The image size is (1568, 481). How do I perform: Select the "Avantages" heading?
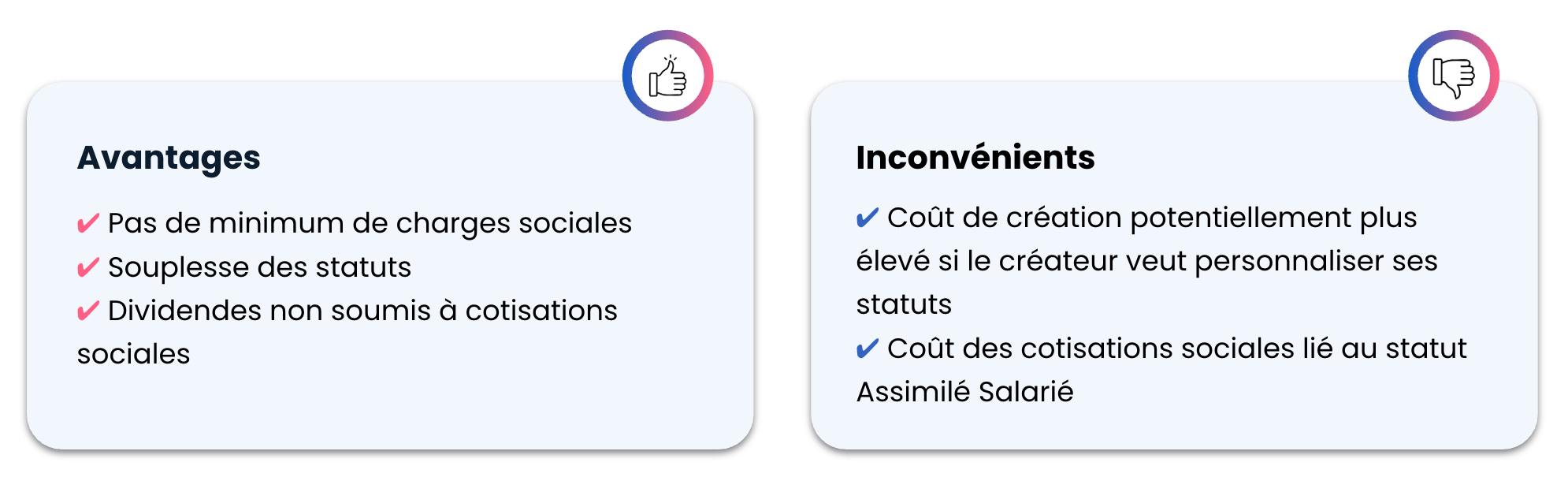pos(169,158)
